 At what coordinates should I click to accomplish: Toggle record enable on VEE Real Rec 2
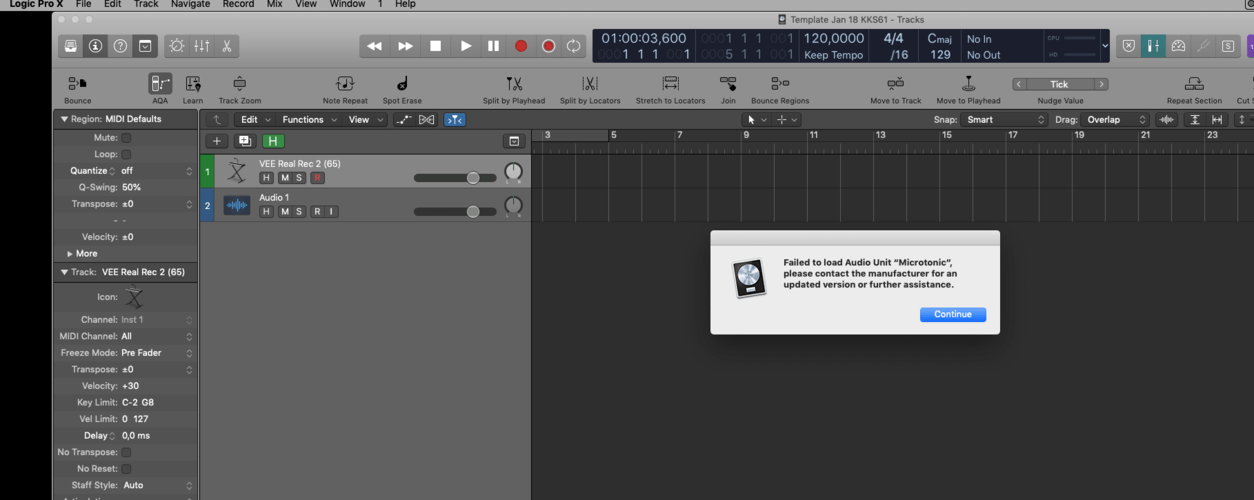[317, 178]
